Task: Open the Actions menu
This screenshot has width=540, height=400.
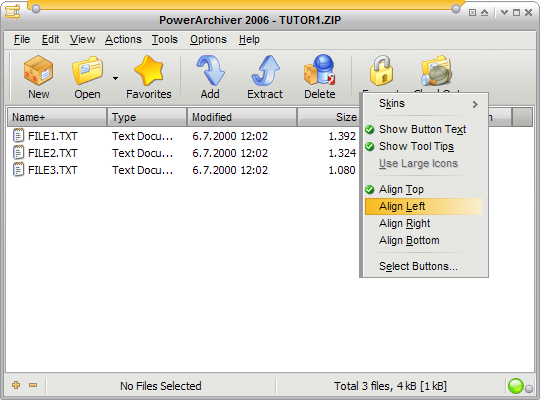Action: pos(123,39)
